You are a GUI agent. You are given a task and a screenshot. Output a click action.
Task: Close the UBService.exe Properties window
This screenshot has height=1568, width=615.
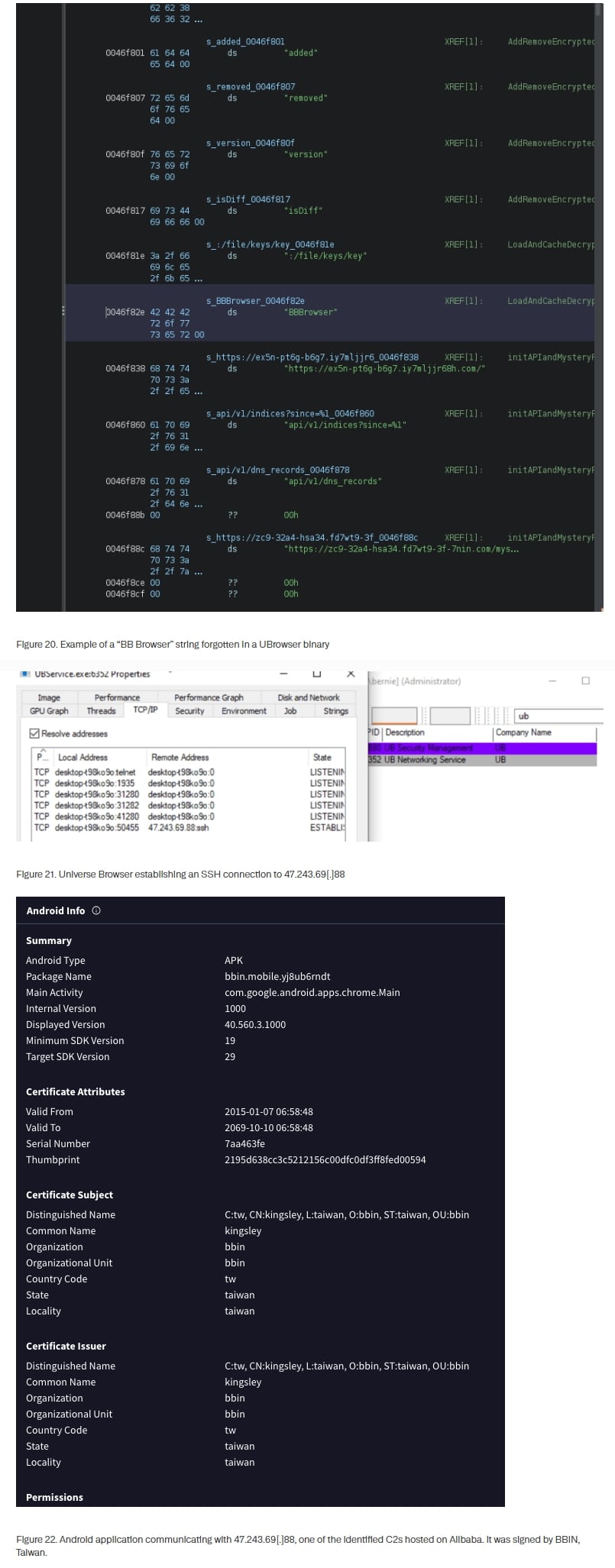point(351,674)
